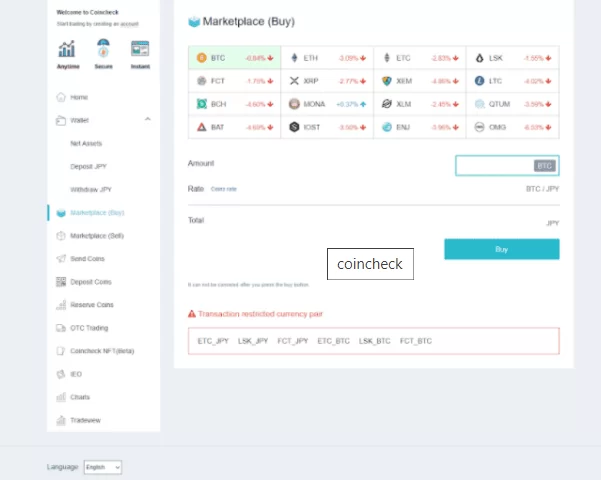Click the account link in welcome text
The image size is (601, 480).
pos(130,24)
